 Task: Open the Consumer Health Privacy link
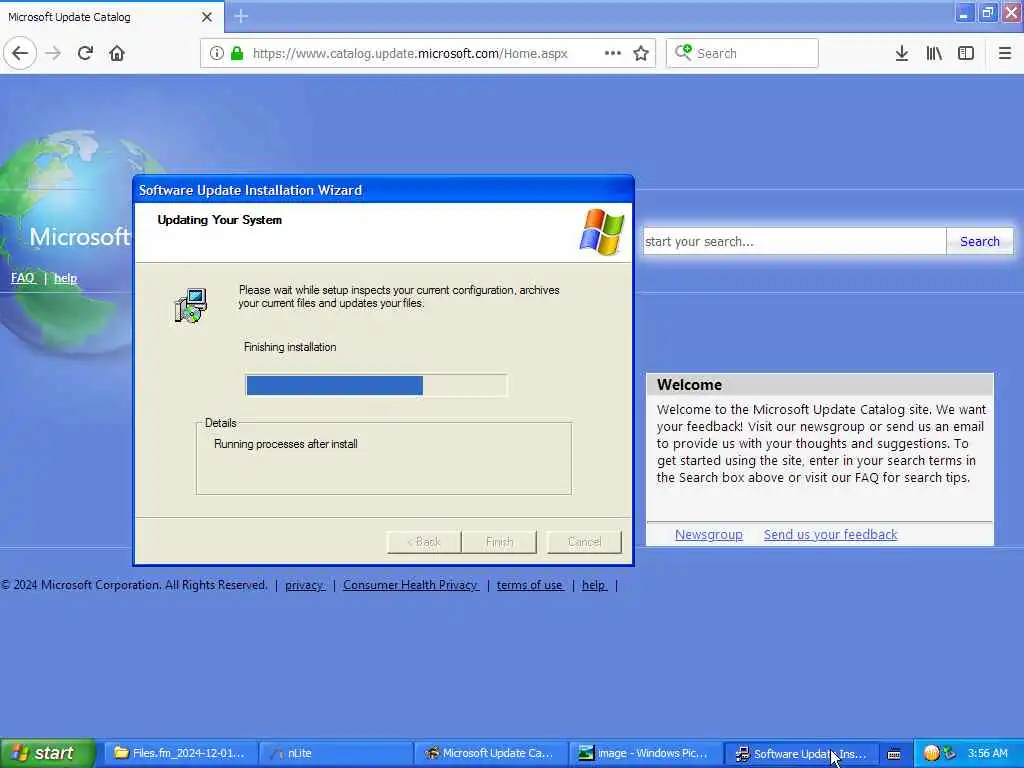tap(411, 585)
